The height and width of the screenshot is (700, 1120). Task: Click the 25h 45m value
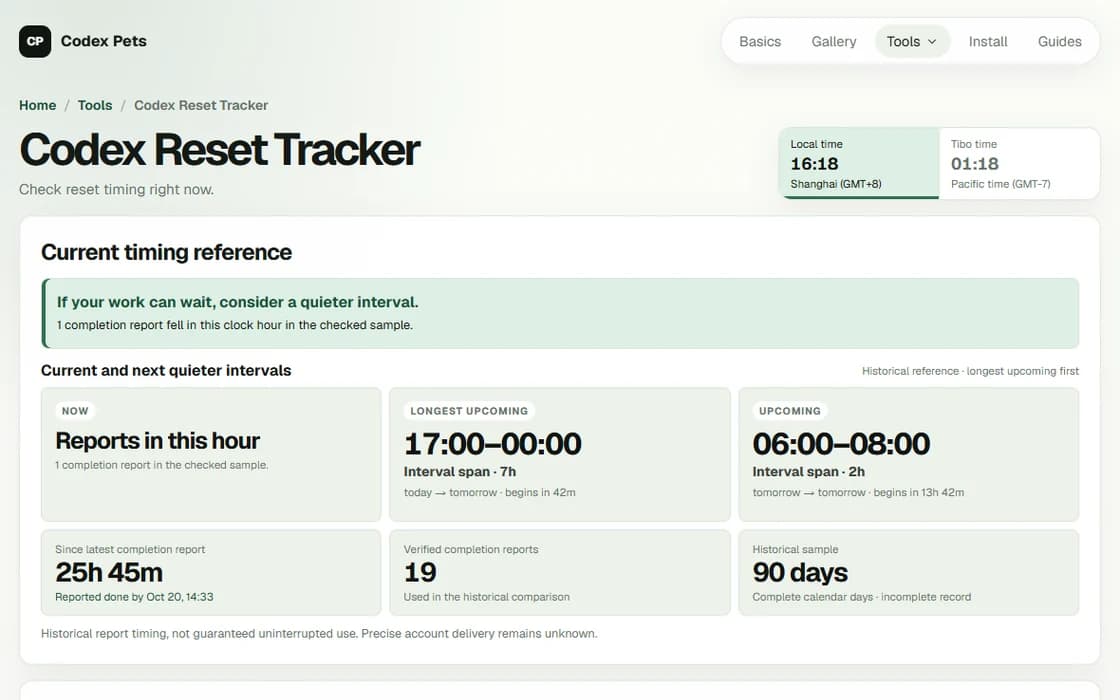coord(109,573)
